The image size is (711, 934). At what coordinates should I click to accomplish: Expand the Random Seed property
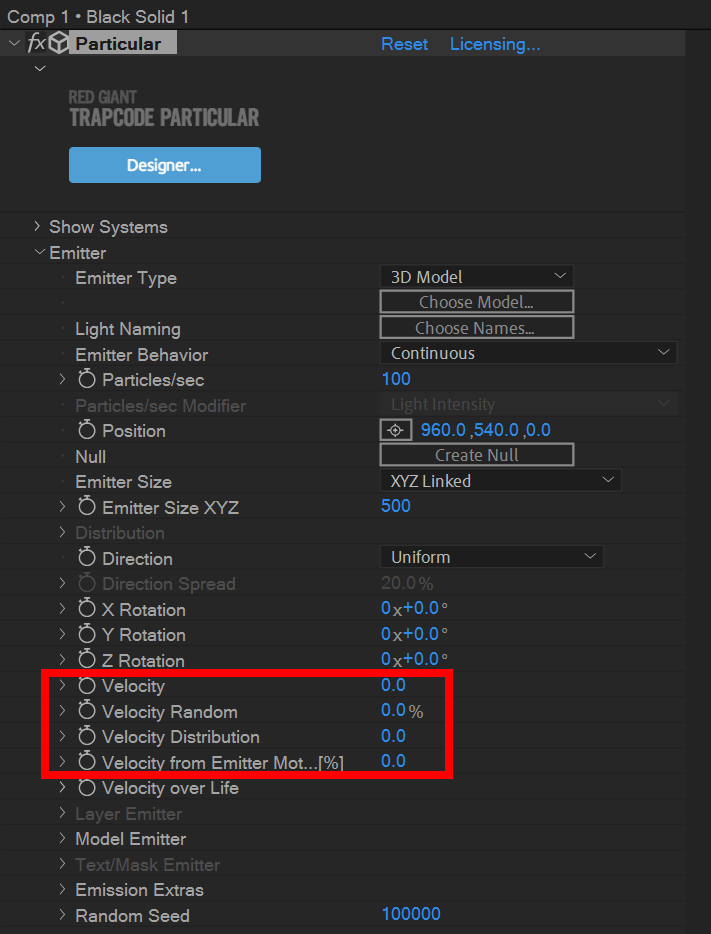62,915
